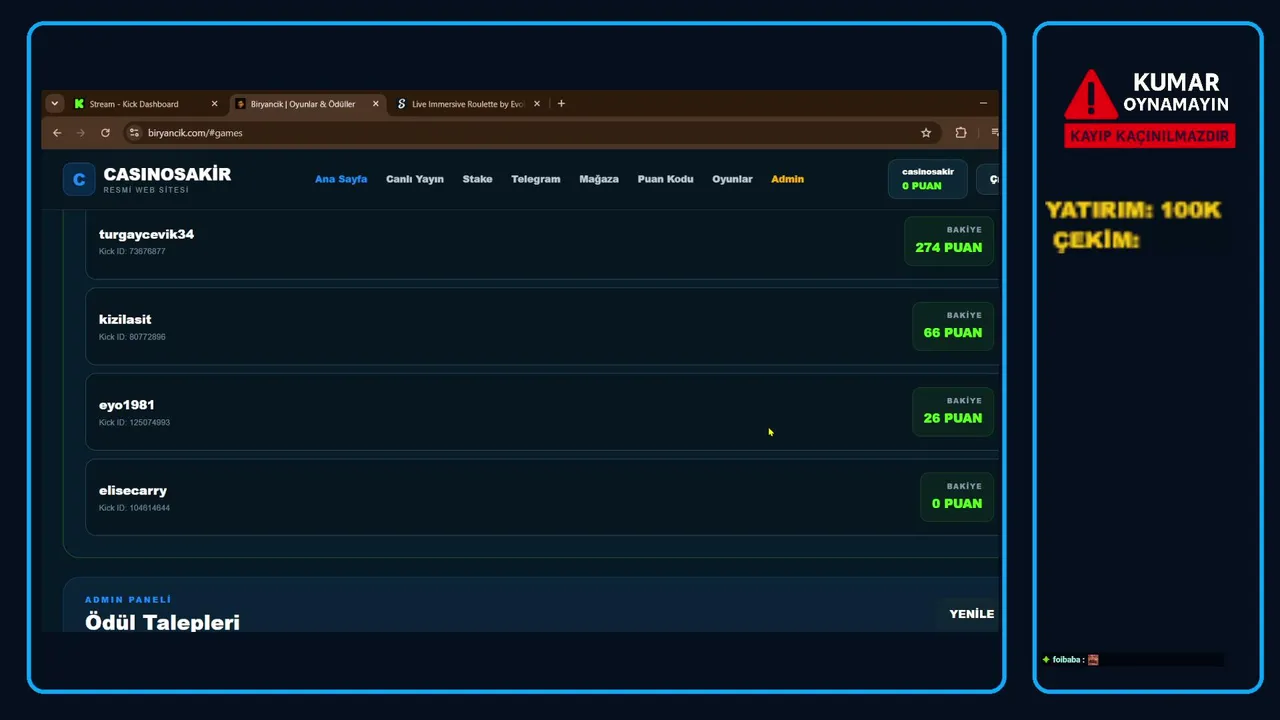
Task: View site information icon in address bar
Action: [x=134, y=133]
